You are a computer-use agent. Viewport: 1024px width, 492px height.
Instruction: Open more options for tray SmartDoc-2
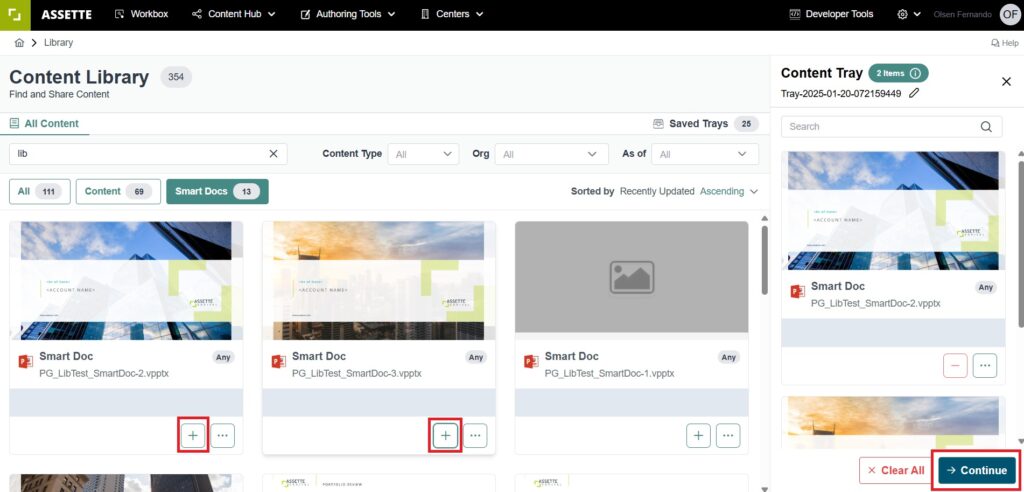(x=985, y=366)
